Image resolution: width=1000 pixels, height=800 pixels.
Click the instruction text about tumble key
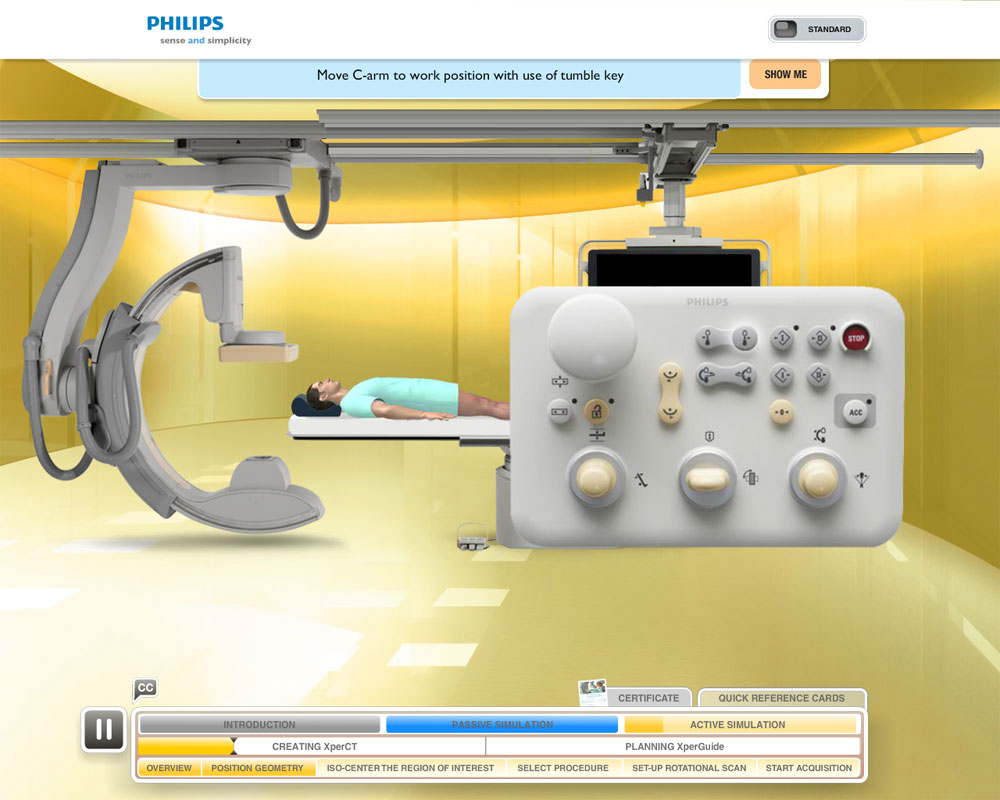click(470, 75)
